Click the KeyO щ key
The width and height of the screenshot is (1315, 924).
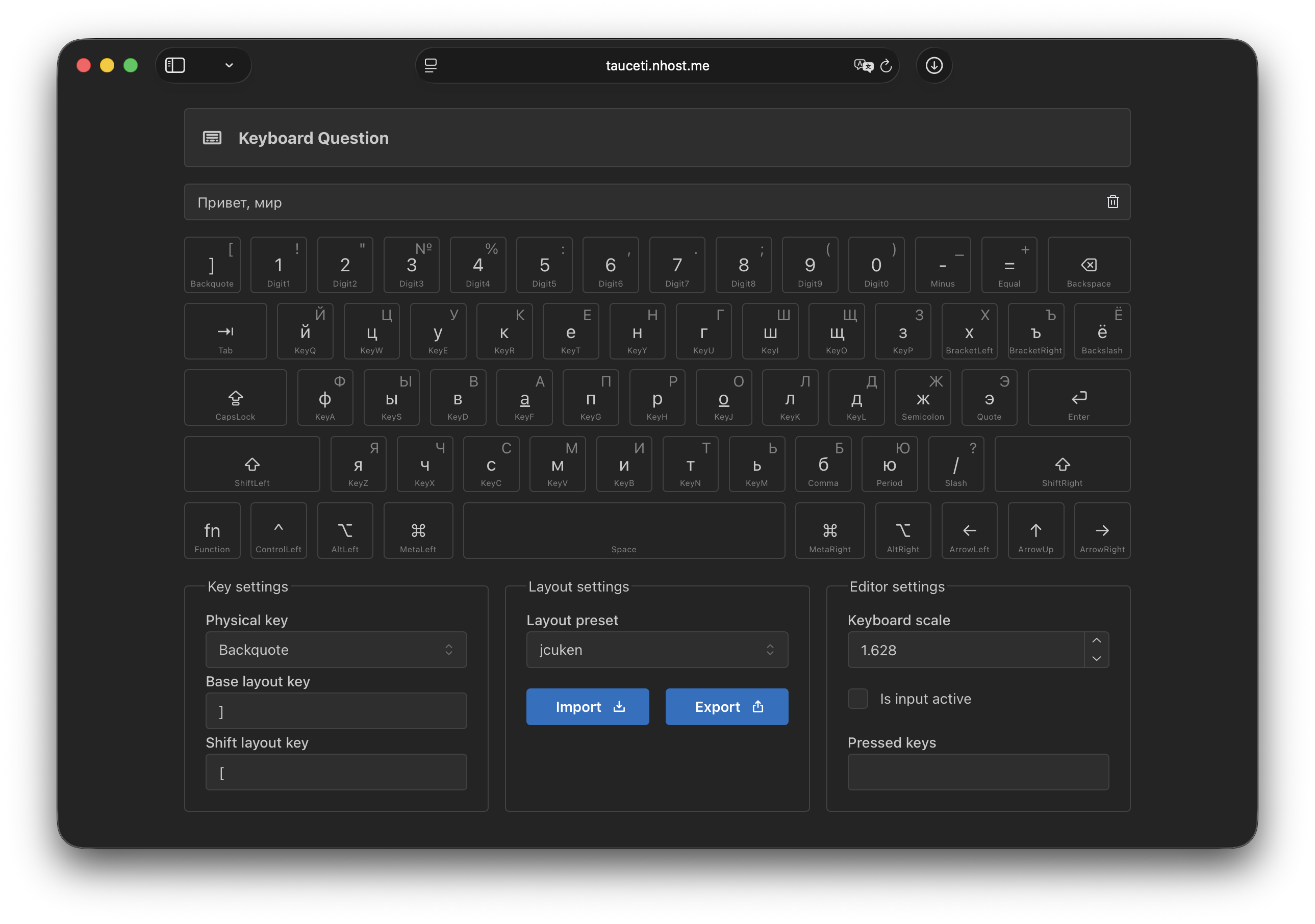click(x=836, y=331)
